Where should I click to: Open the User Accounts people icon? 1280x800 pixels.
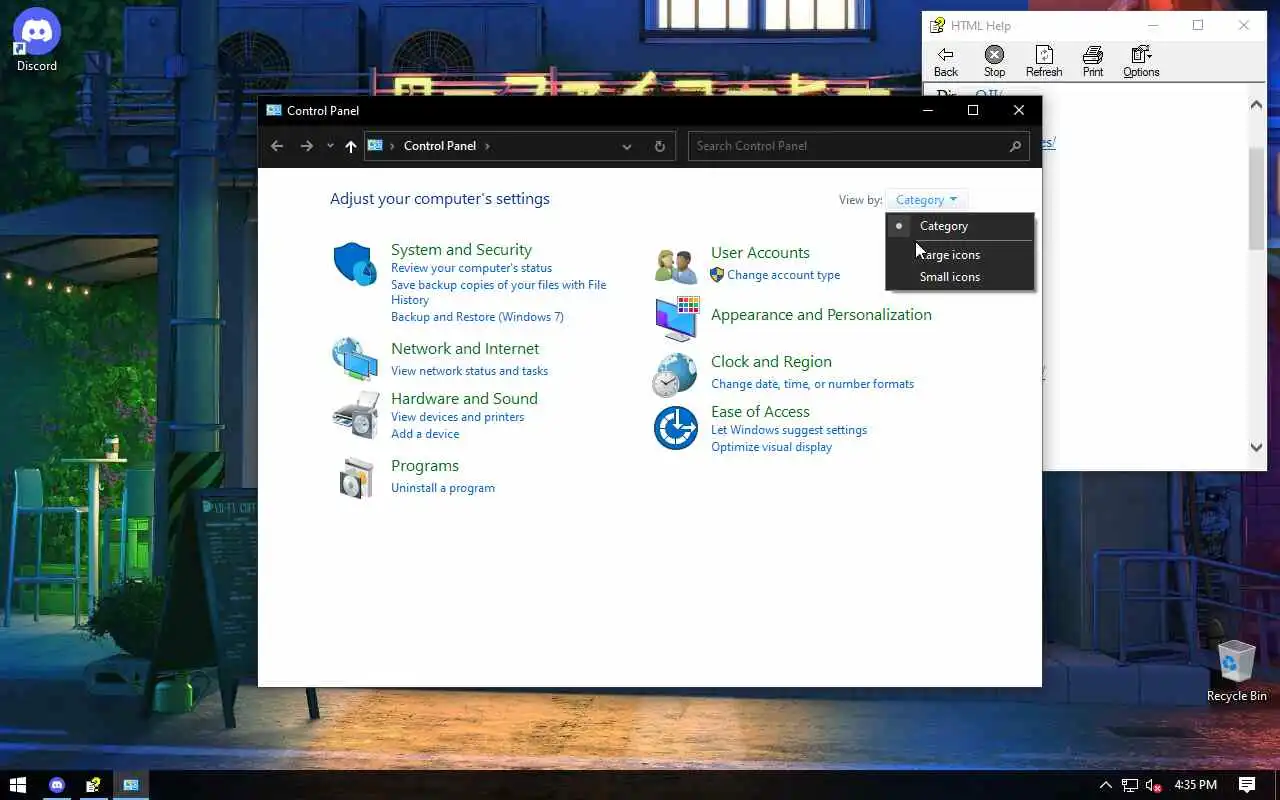click(x=676, y=266)
